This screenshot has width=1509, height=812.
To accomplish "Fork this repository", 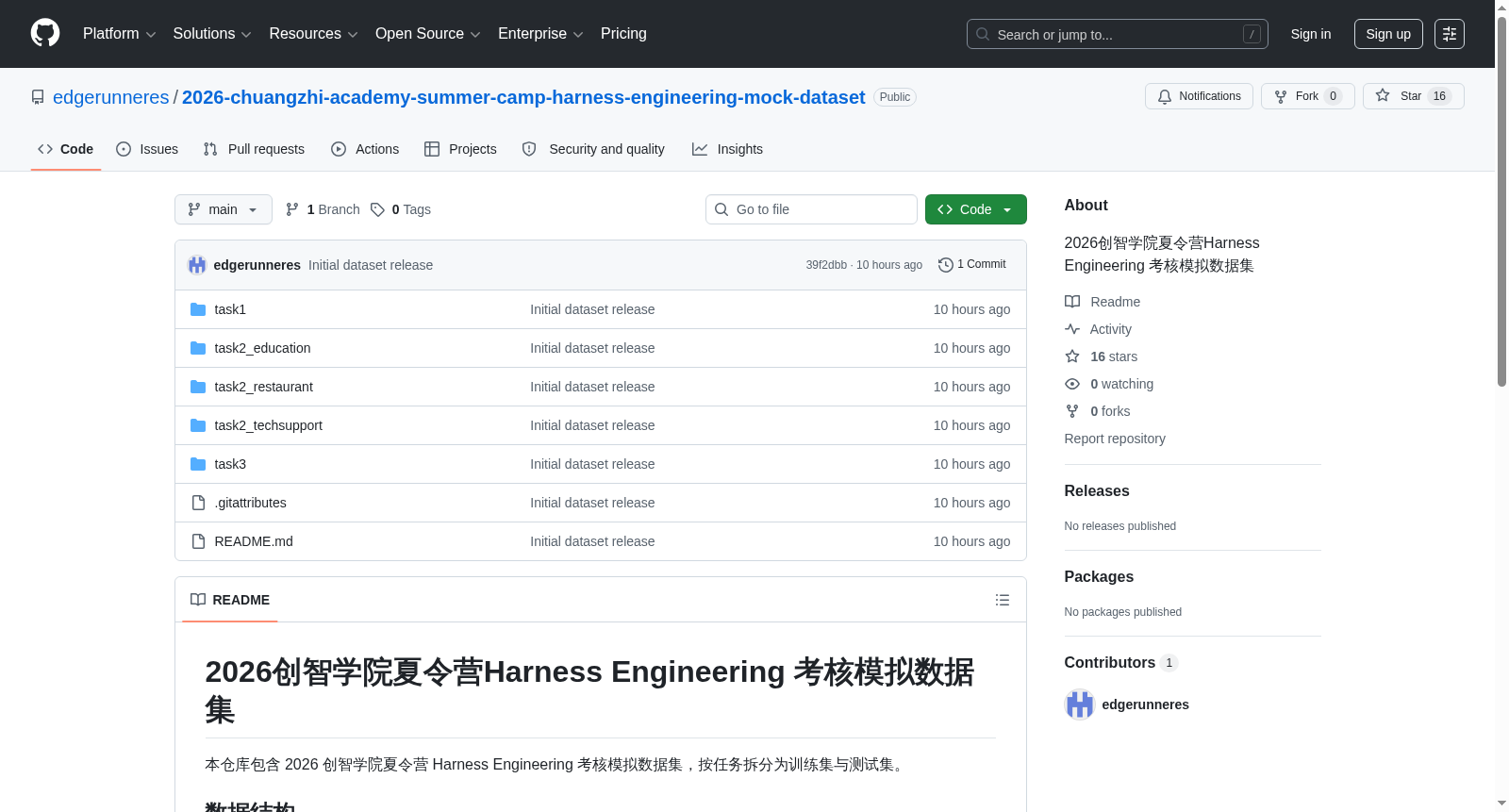I will point(1307,96).
